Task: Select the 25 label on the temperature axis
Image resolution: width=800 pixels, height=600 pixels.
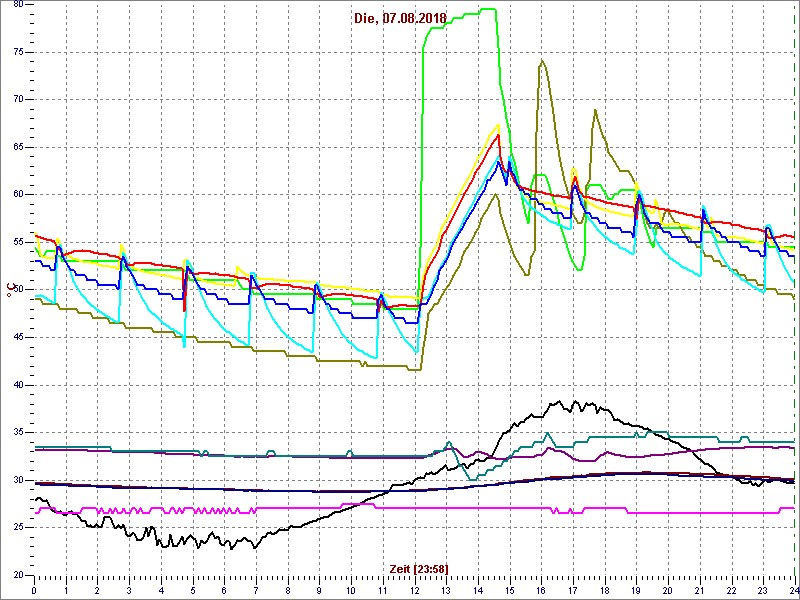Action: coord(18,527)
